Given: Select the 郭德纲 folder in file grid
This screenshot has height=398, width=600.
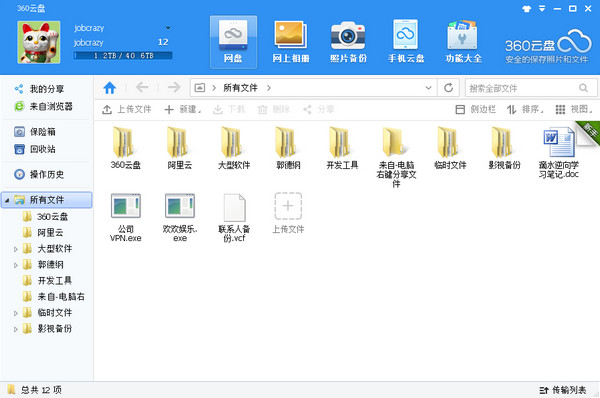Looking at the screenshot, I should [288, 148].
